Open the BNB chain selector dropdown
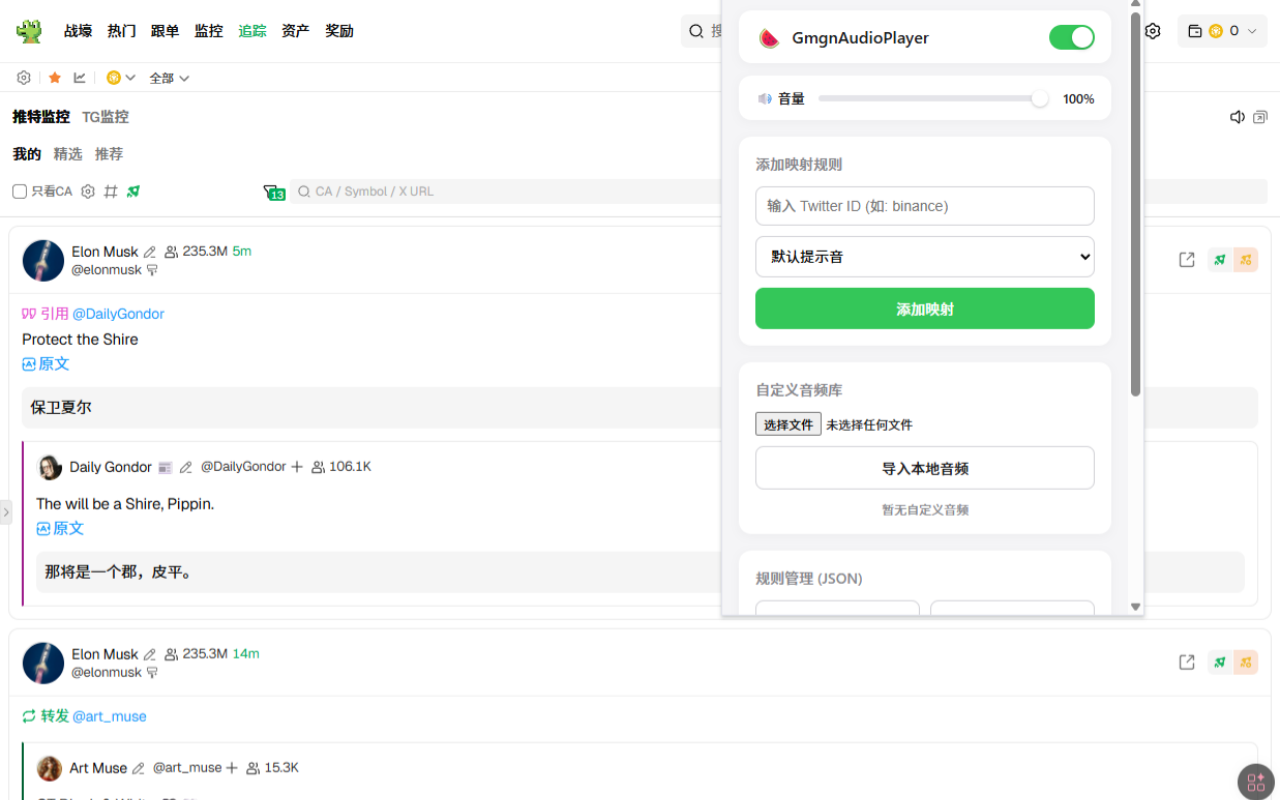This screenshot has width=1280, height=800. (121, 78)
